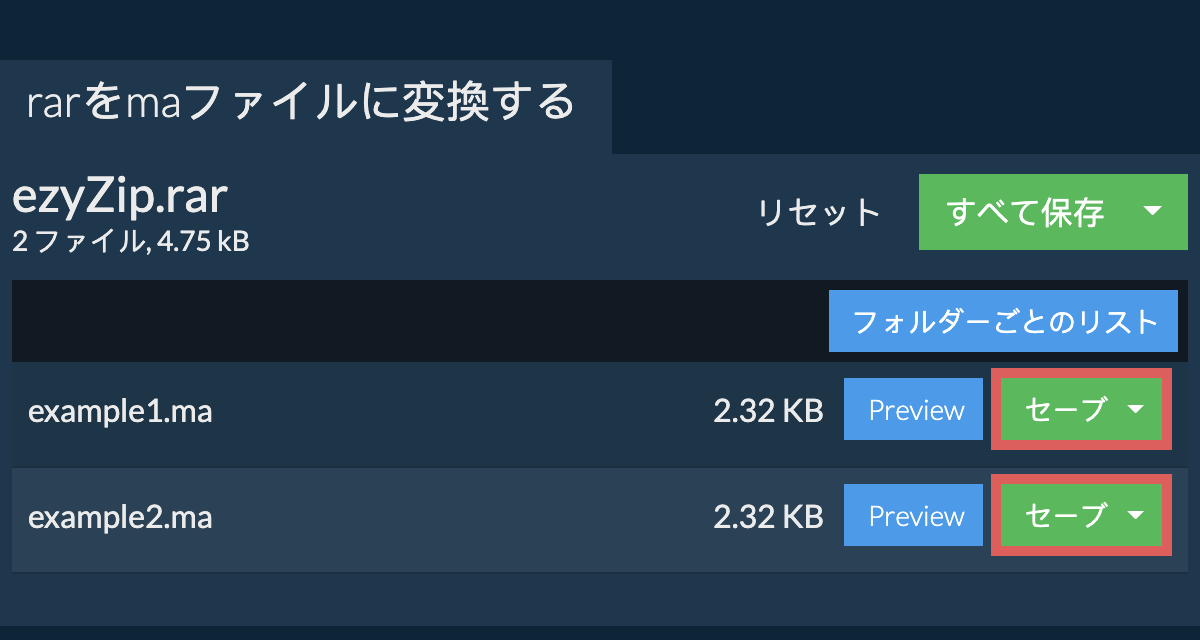Select the rarをmaファイルに変換する tab
1200x640 pixels.
click(x=302, y=103)
